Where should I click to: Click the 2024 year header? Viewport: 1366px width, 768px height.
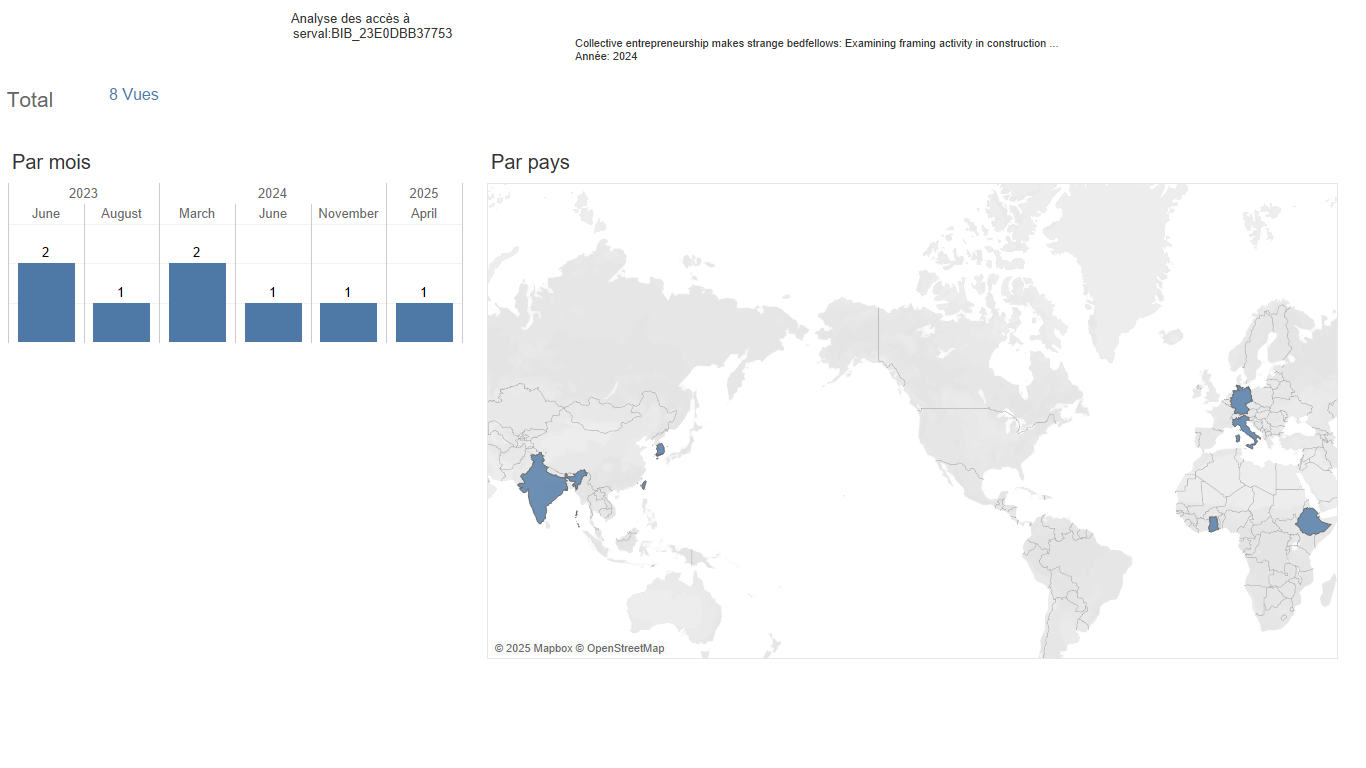coord(272,193)
